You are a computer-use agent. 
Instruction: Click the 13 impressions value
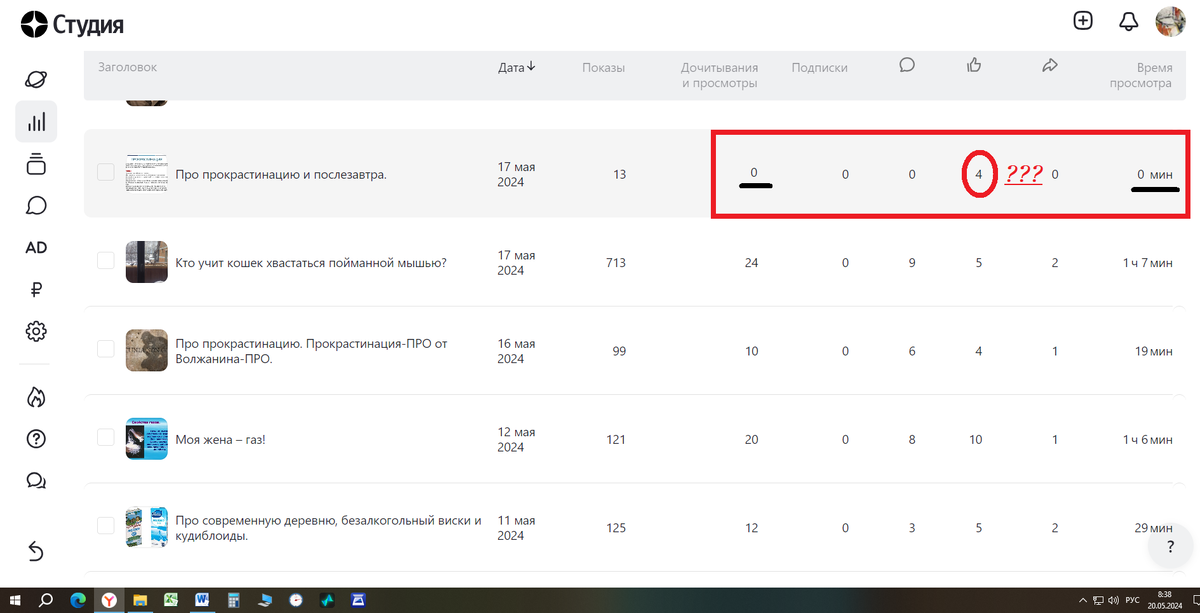coord(620,174)
